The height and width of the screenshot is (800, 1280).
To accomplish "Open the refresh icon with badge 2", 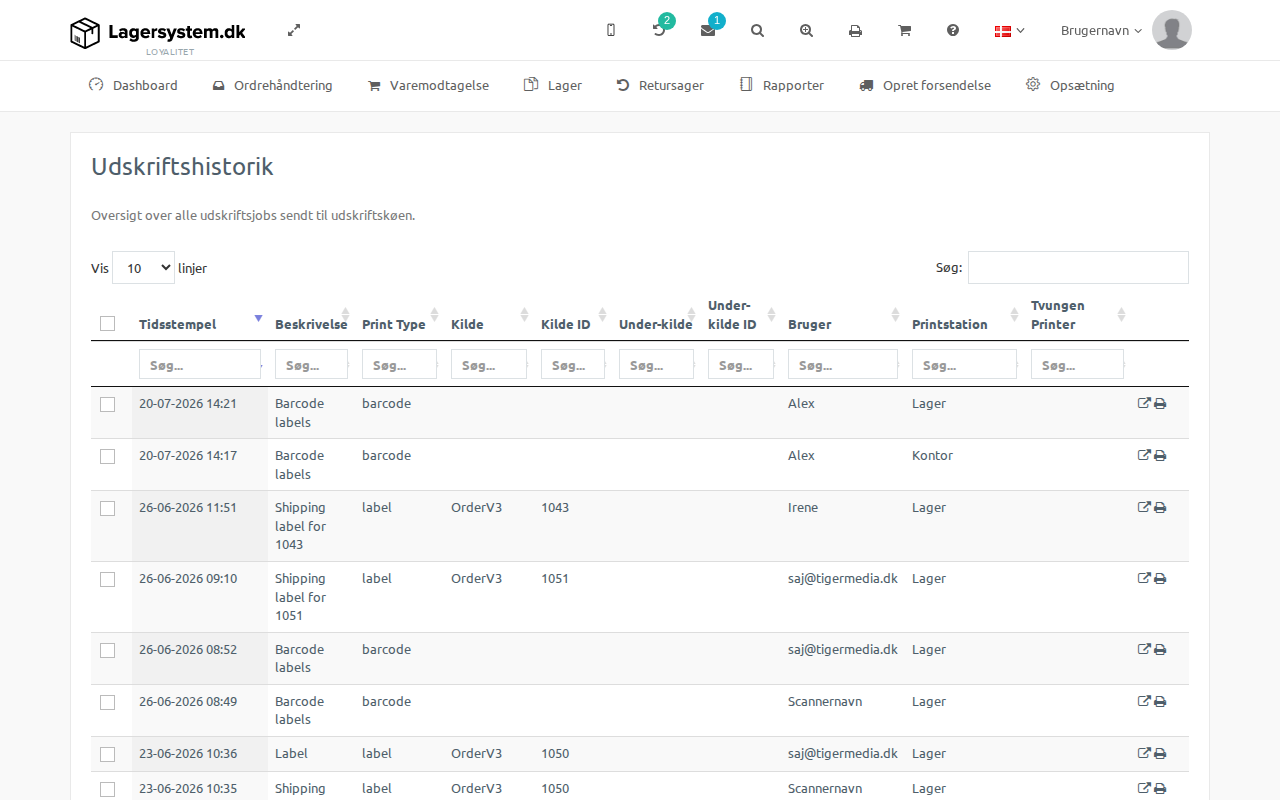I will click(659, 30).
